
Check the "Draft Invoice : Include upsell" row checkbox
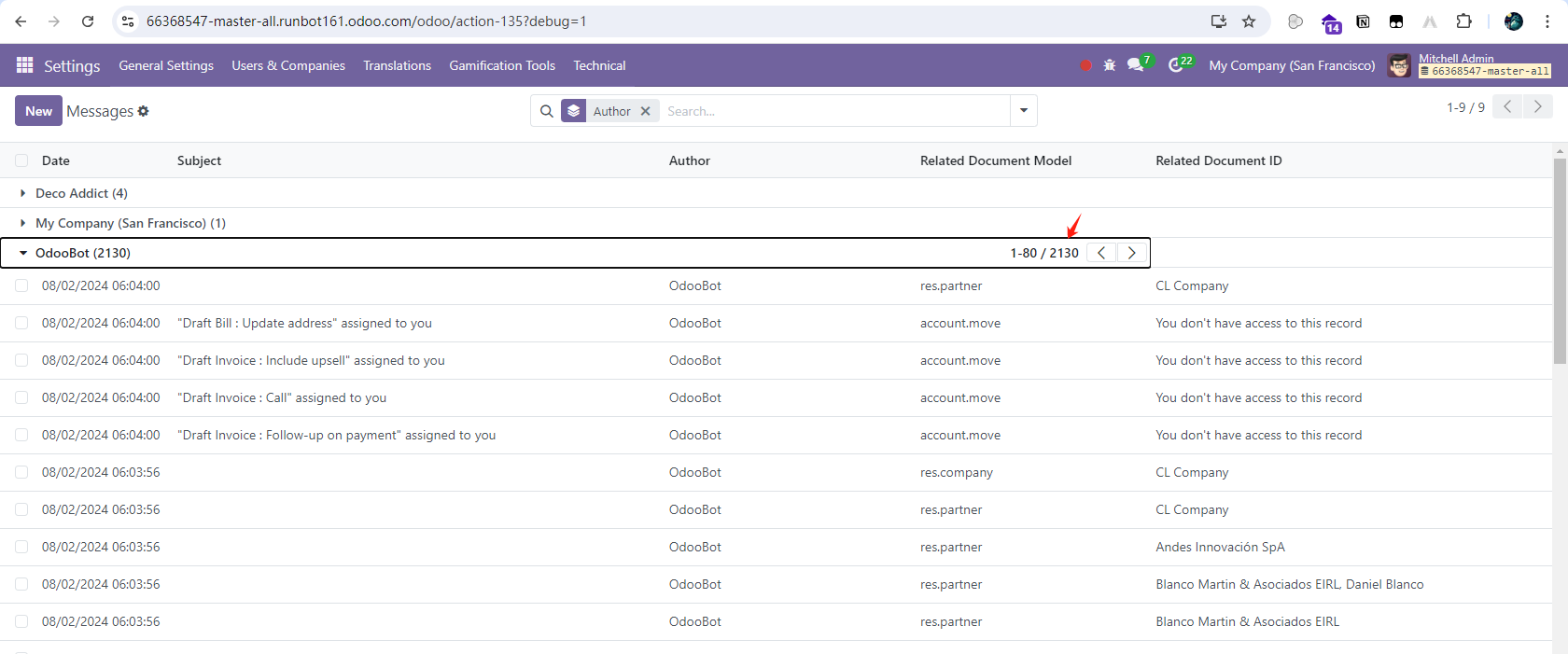coord(21,360)
